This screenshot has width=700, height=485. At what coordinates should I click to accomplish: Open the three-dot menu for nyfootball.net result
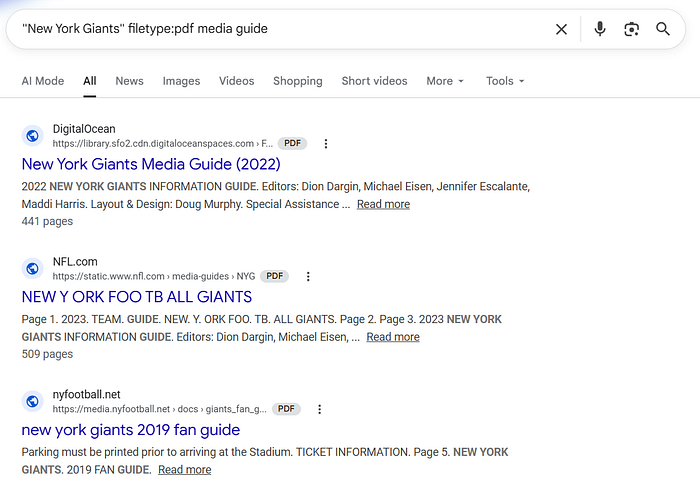coord(320,409)
